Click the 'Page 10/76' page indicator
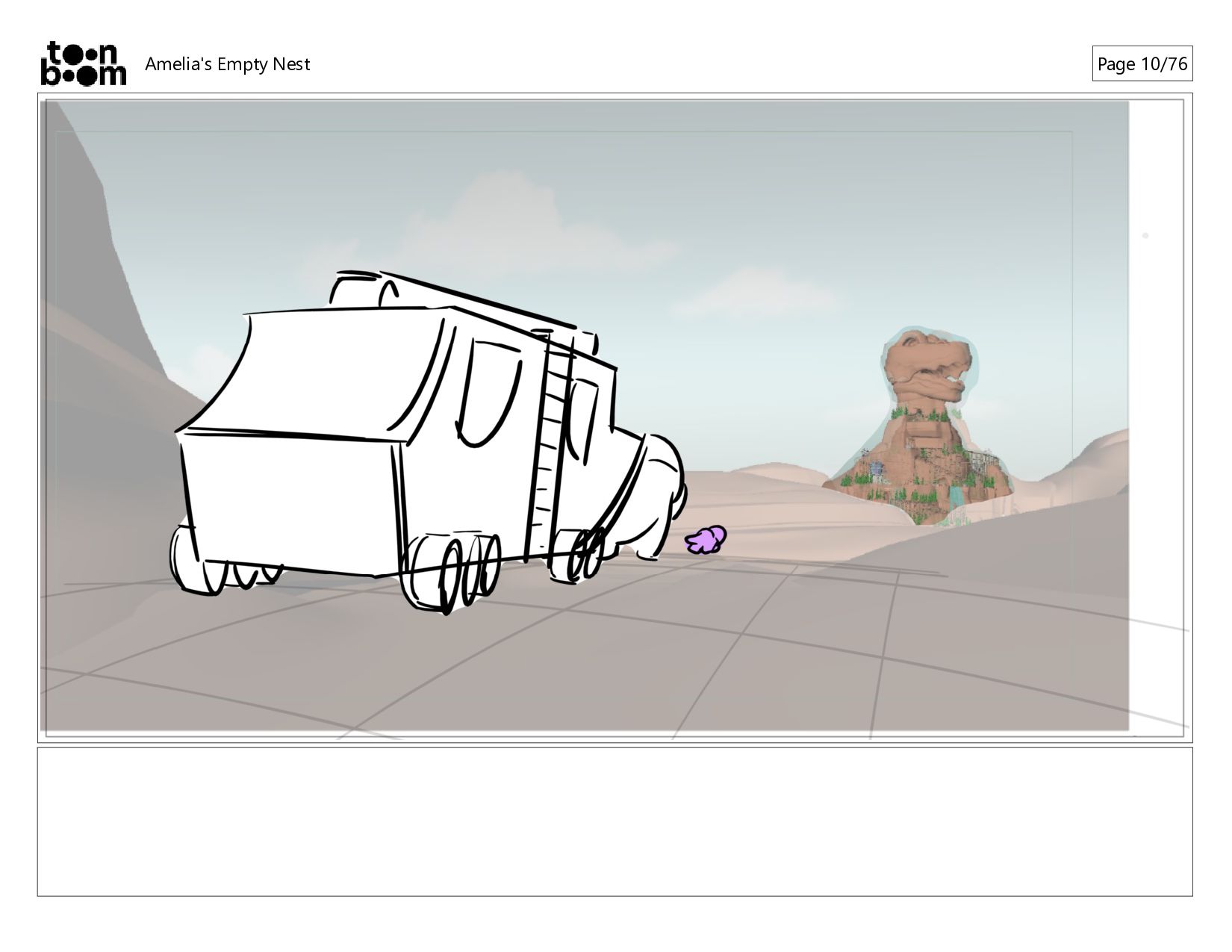This screenshot has width=1232, height=952. (1142, 64)
